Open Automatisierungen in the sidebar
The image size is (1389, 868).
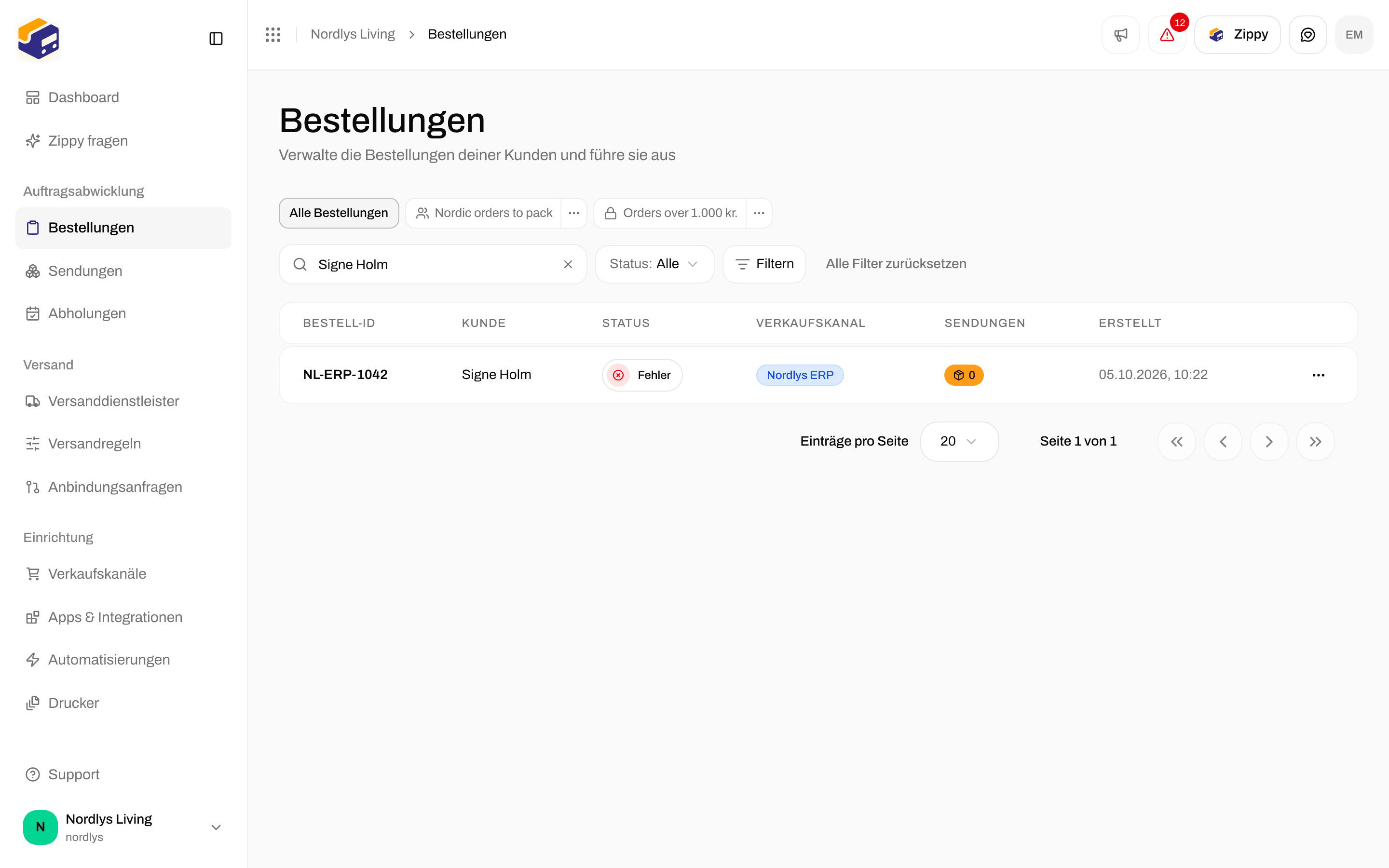click(x=123, y=660)
